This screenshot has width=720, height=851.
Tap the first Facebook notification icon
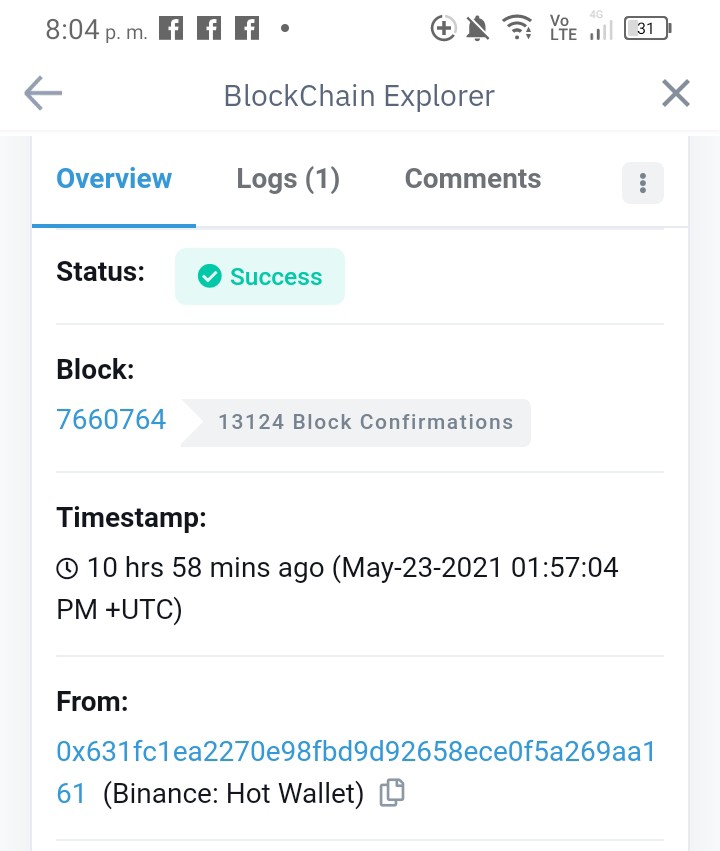pos(171,28)
